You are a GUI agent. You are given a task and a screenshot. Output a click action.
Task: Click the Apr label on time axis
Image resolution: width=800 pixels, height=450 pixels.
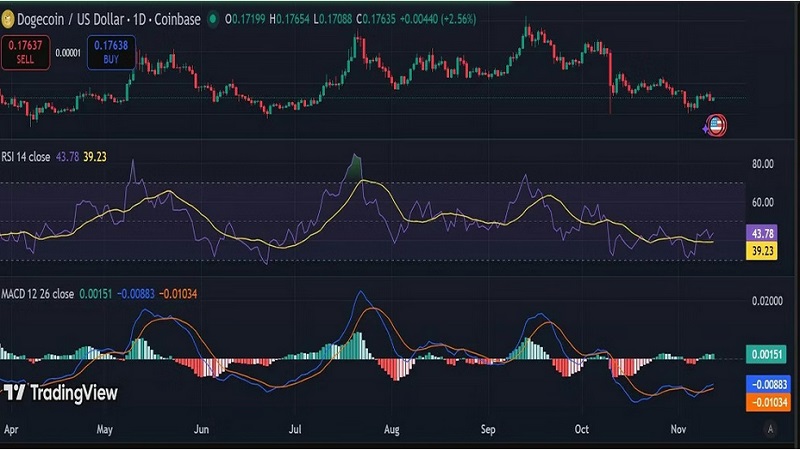tap(12, 429)
